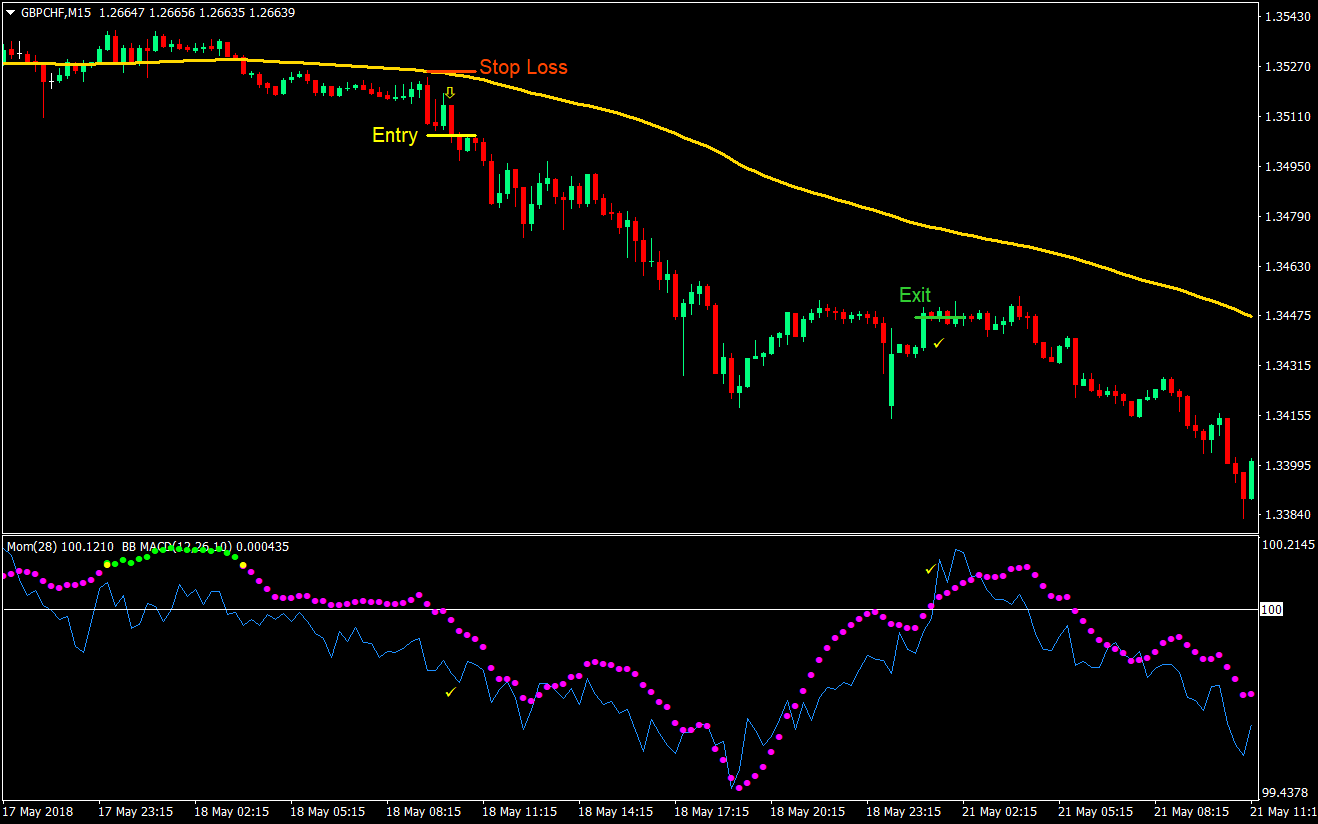Click price level 1.34950 on the scale
The width and height of the screenshot is (1318, 824).
(x=1286, y=167)
